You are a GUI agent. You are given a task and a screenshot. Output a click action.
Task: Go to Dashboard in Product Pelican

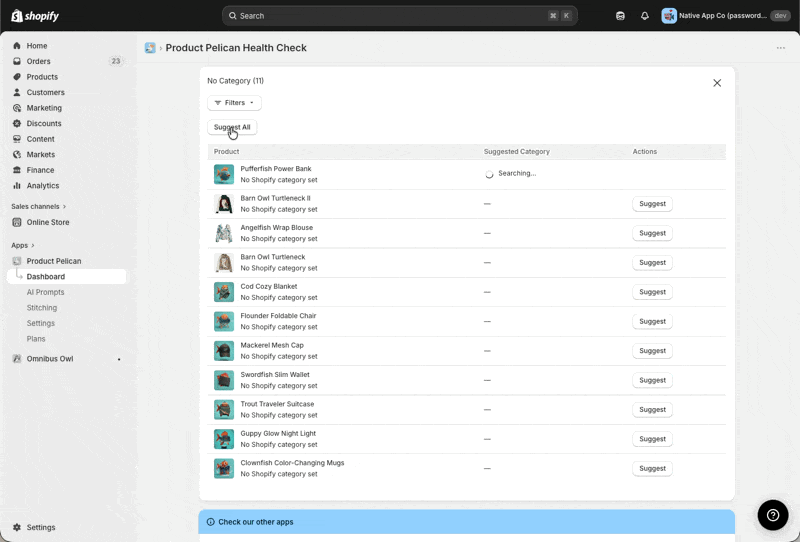66,277
